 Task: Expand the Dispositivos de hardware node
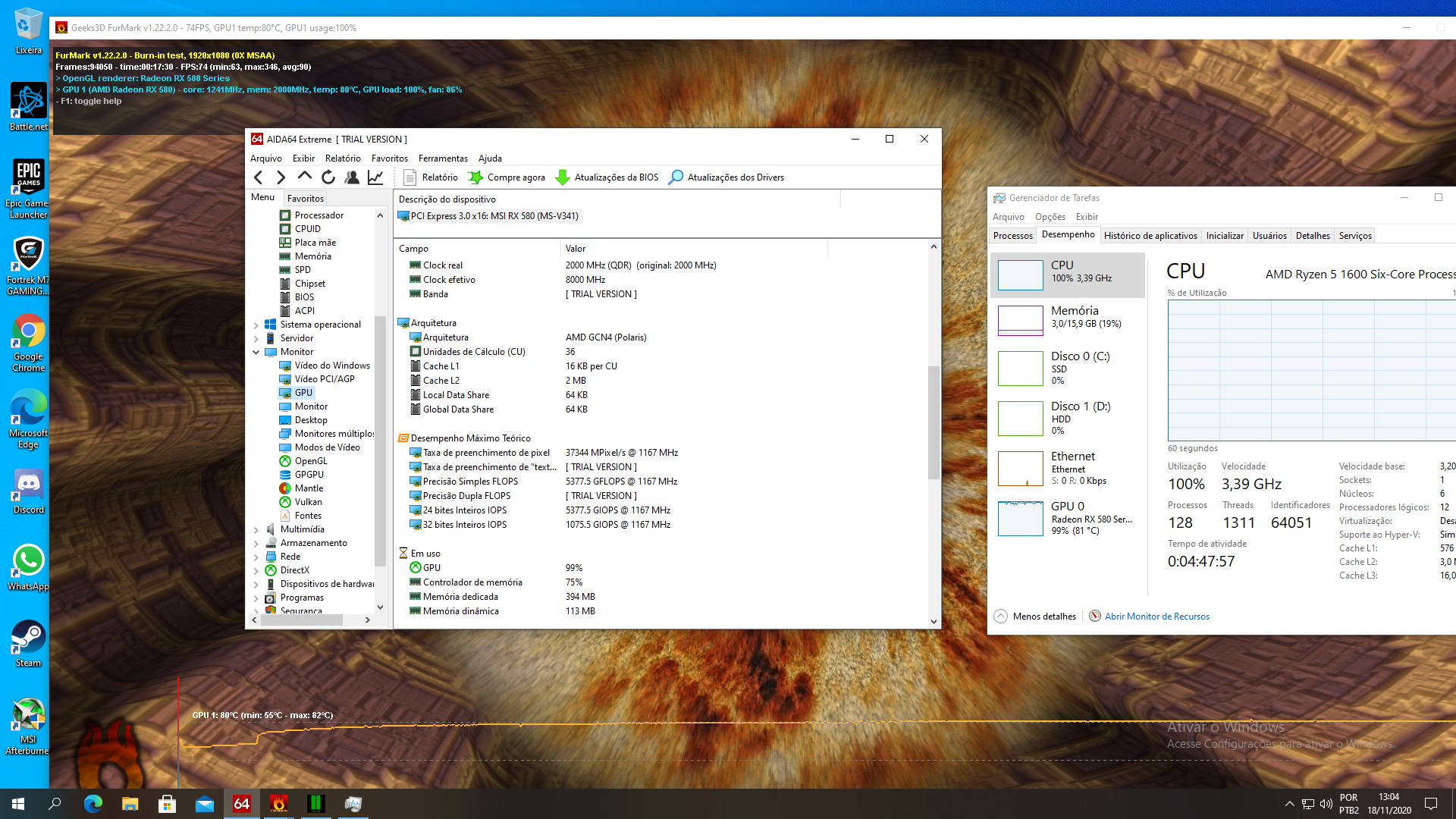[256, 584]
